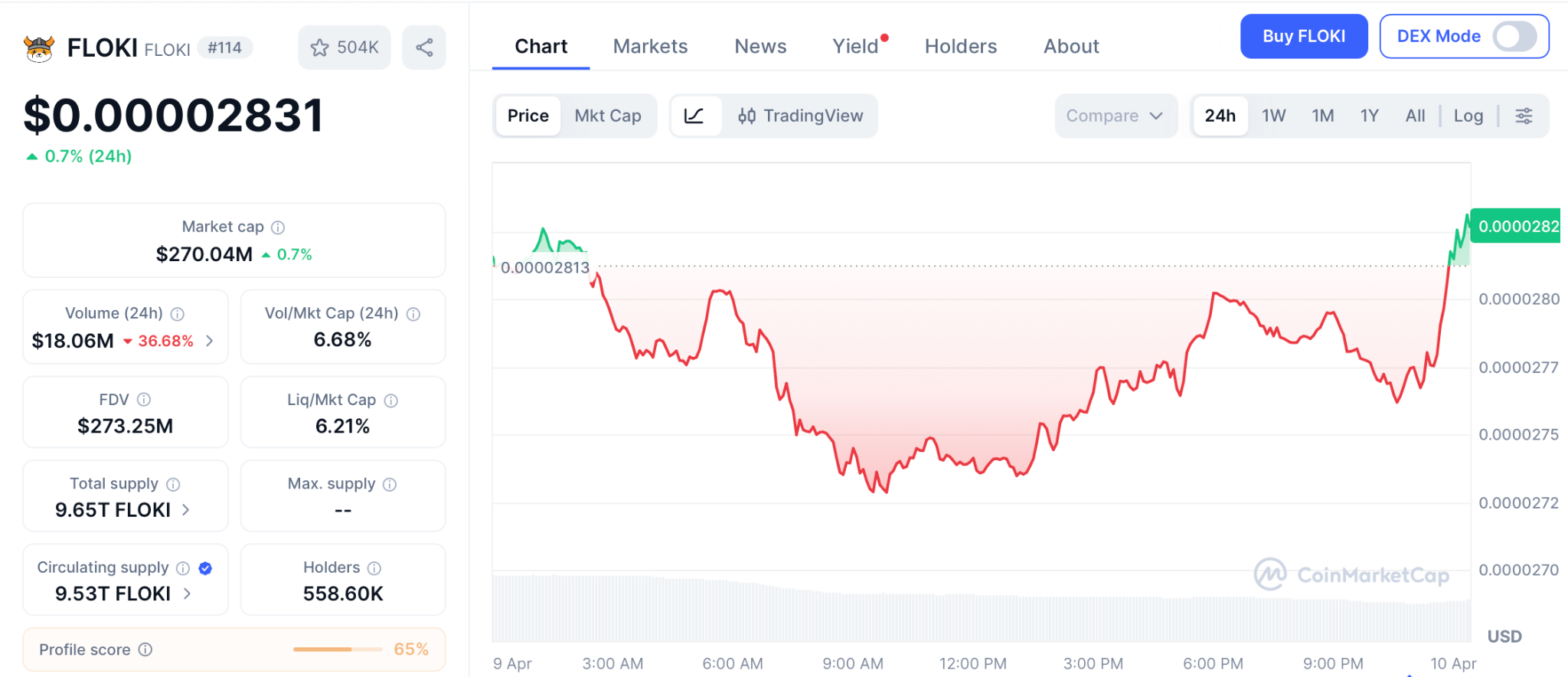Switch chart to Mkt Cap view
1568x677 pixels.
[x=608, y=116]
